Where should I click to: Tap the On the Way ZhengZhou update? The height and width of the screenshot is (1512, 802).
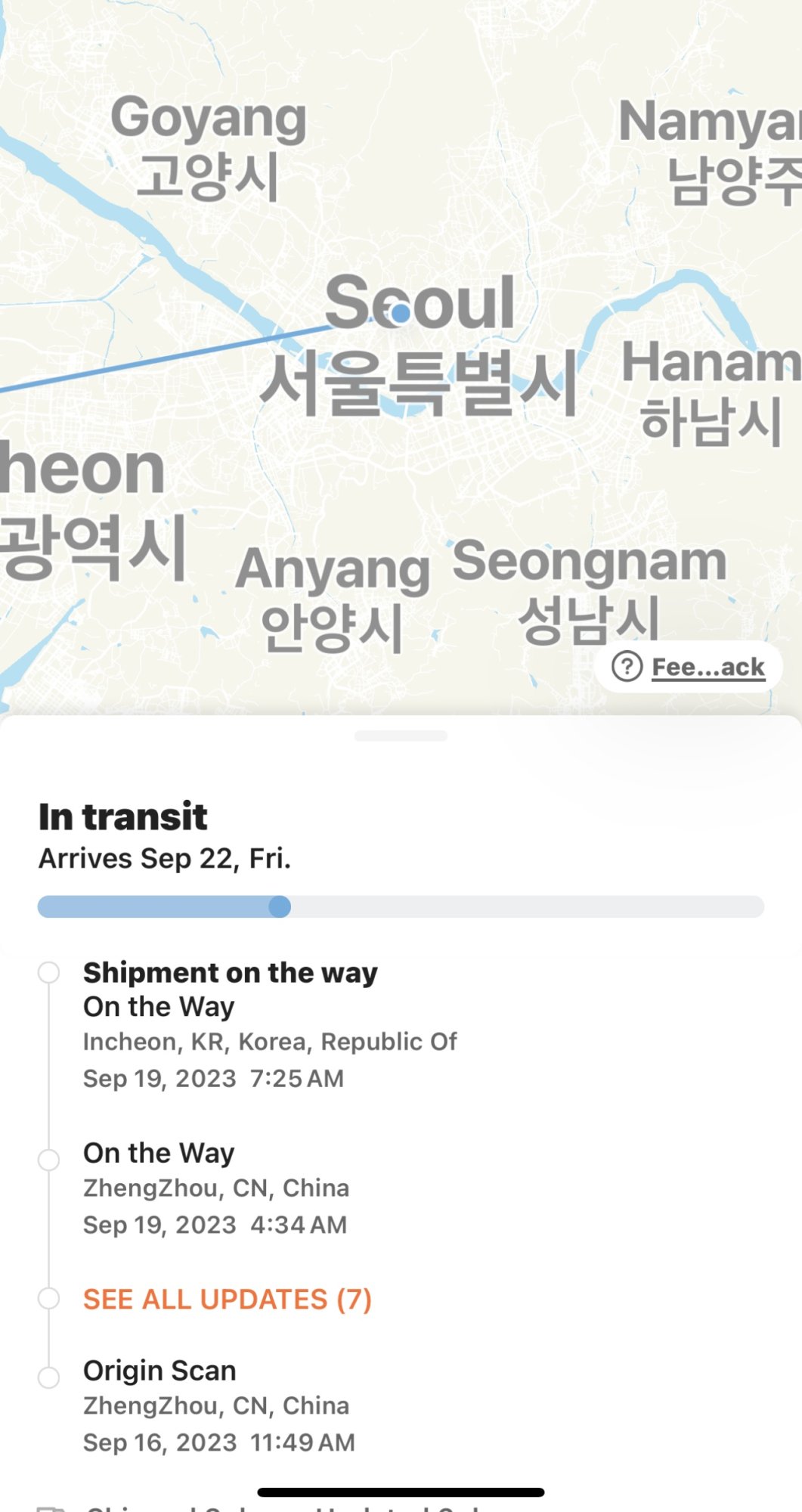pyautogui.click(x=215, y=1188)
